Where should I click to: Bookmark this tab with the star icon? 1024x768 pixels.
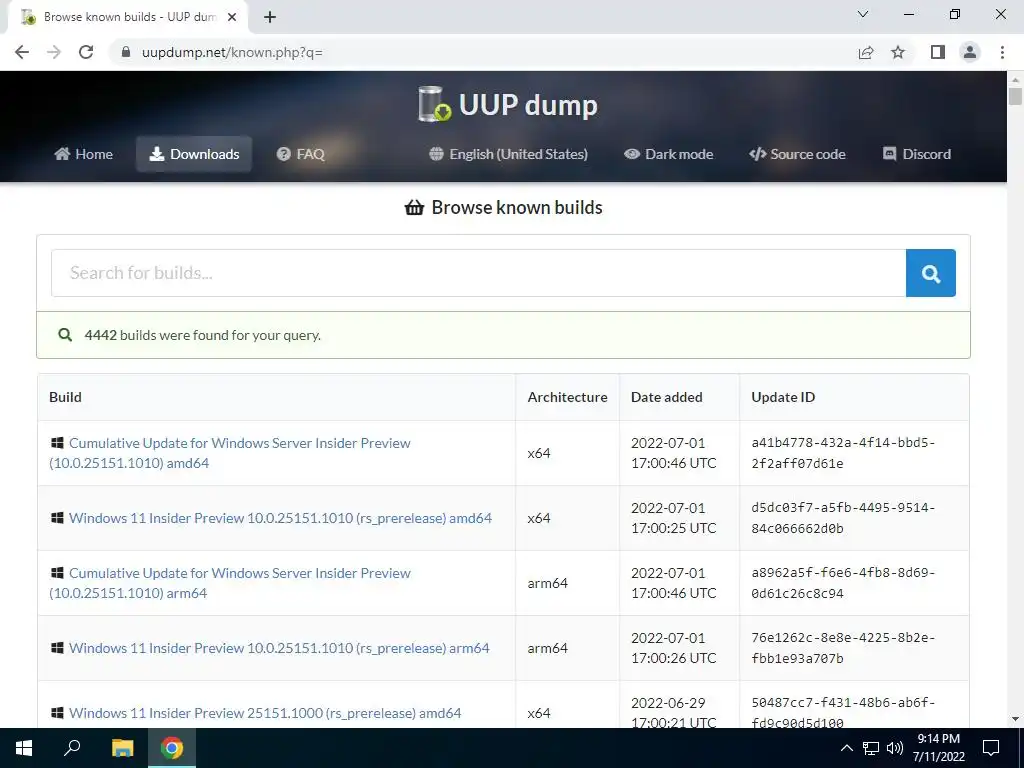tap(898, 52)
